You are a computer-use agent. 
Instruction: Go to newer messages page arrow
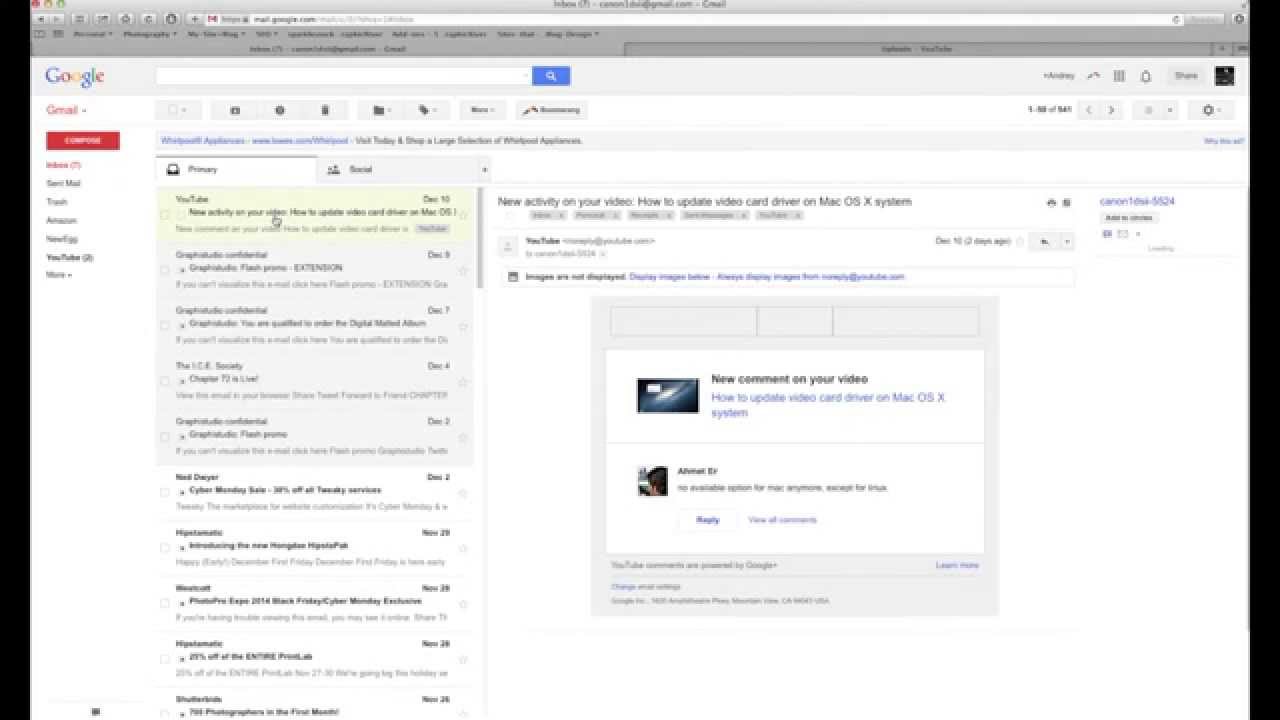pos(1089,110)
